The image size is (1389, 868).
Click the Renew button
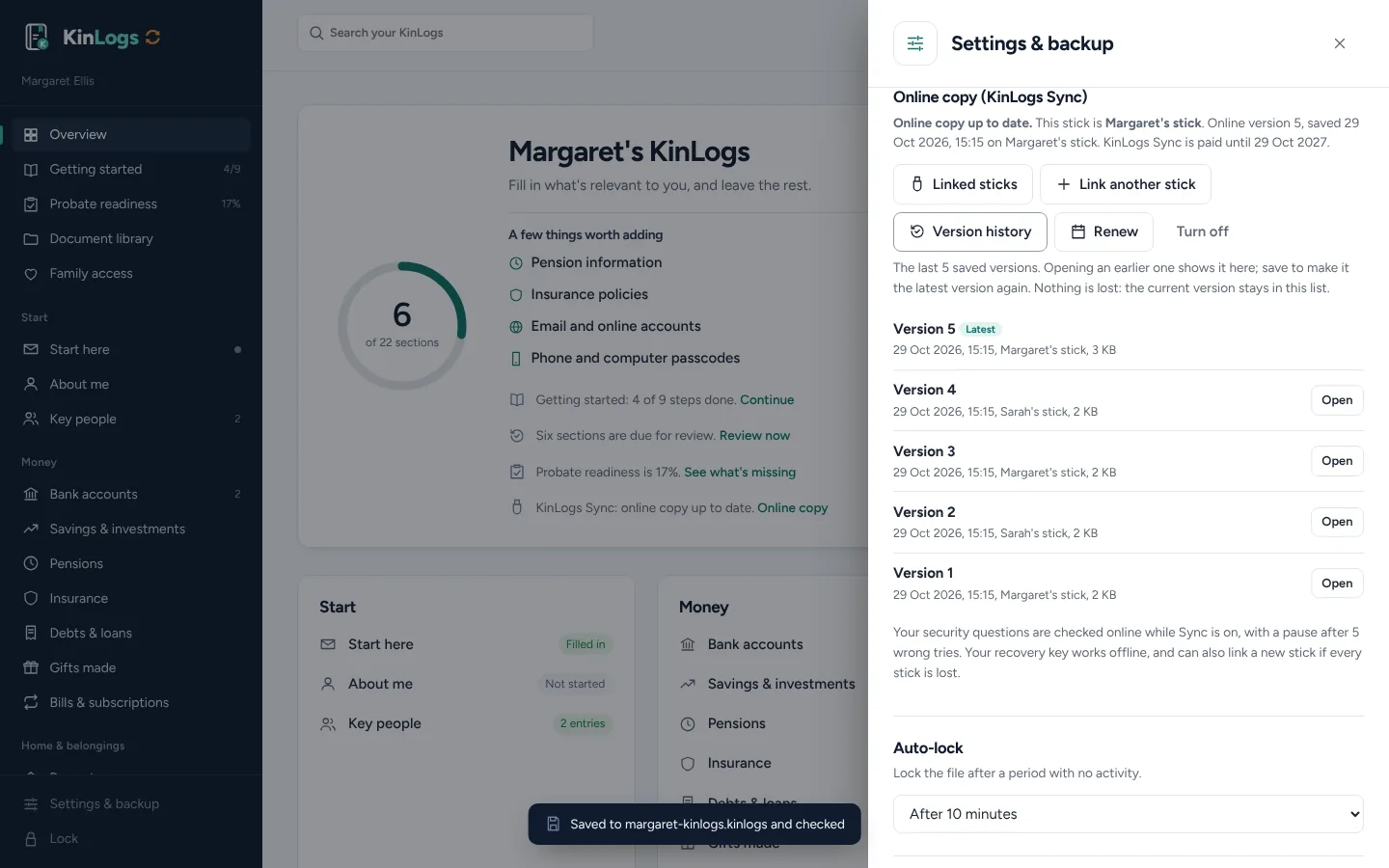tap(1104, 231)
